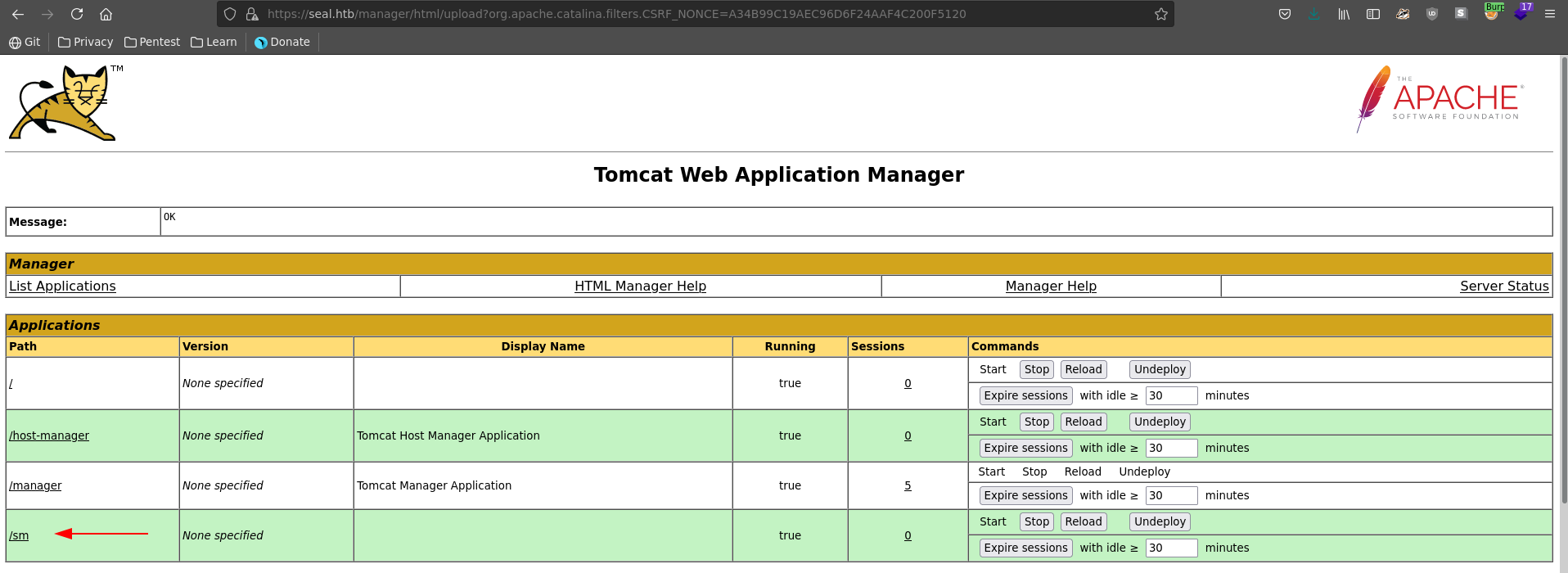This screenshot has height=573, width=1568.
Task: Expand the Privacy bookmarks folder
Action: 85,42
